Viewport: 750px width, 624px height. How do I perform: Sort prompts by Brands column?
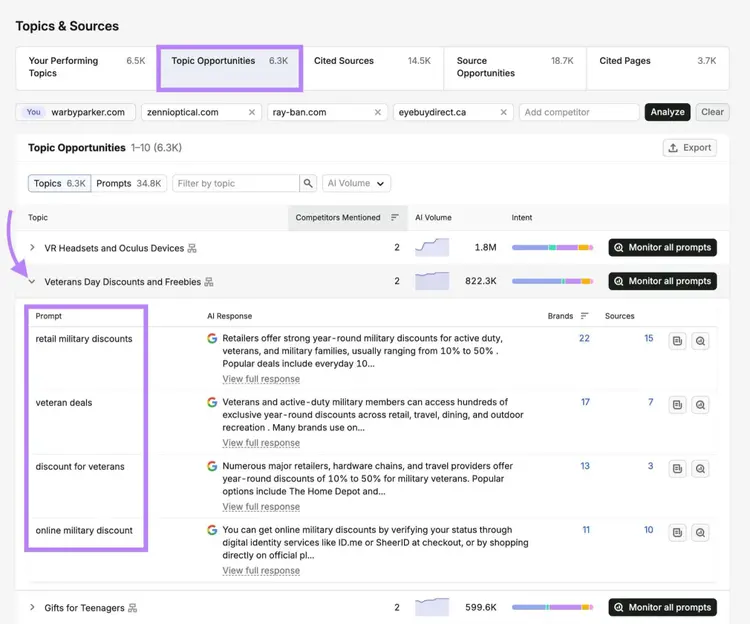(568, 316)
